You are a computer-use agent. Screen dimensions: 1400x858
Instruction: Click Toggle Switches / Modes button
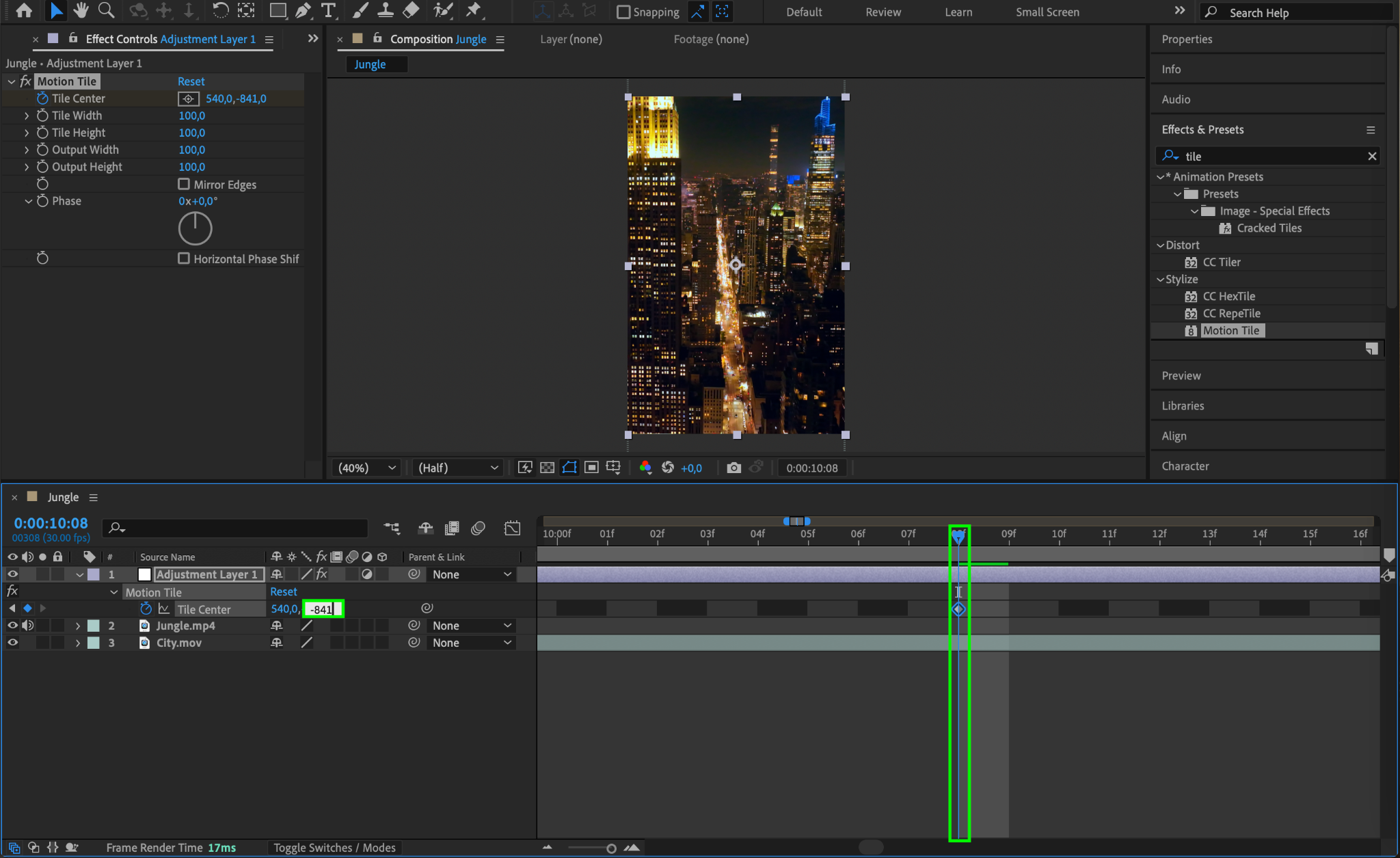(334, 848)
